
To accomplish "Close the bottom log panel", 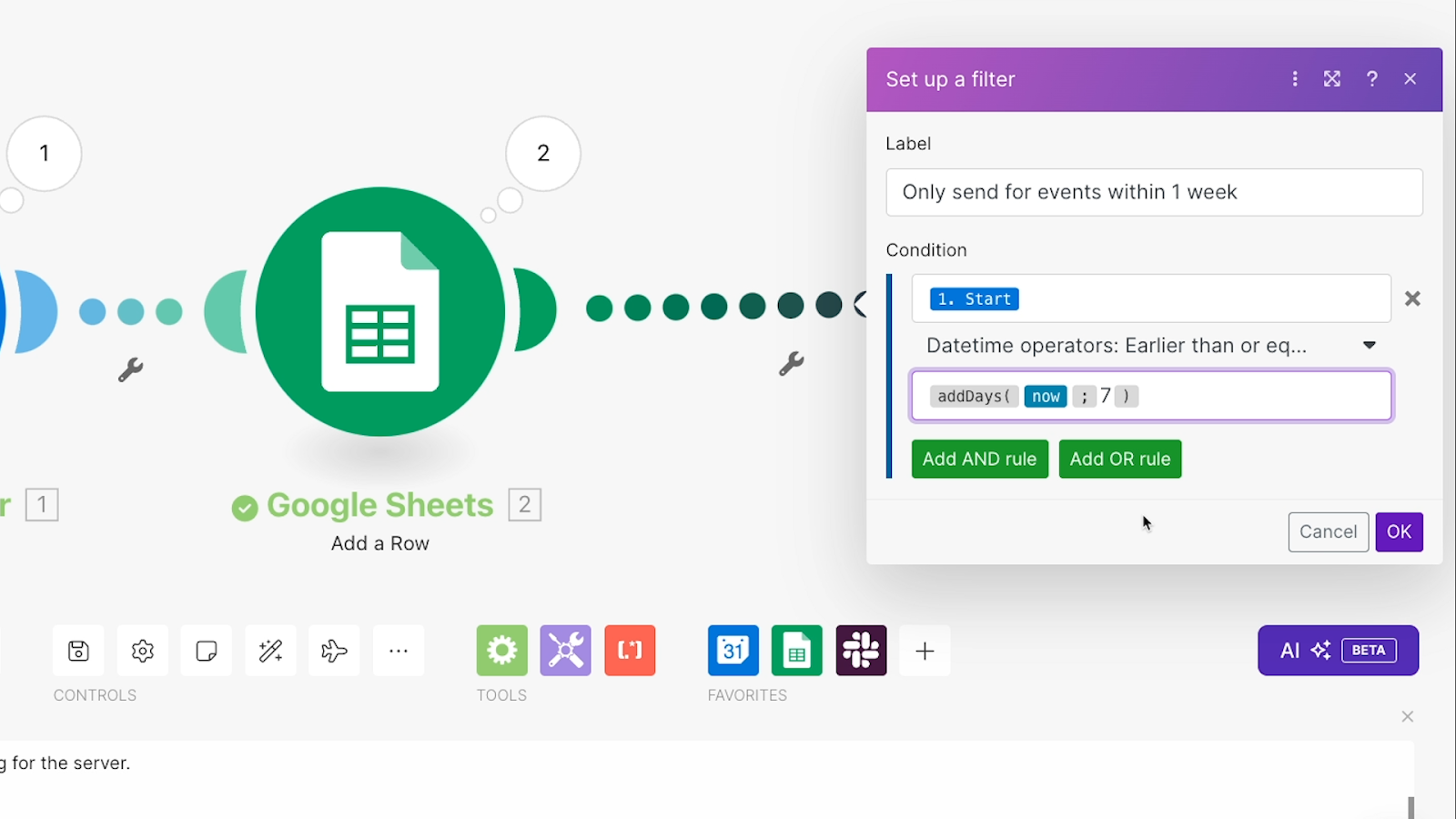I will click(1408, 717).
